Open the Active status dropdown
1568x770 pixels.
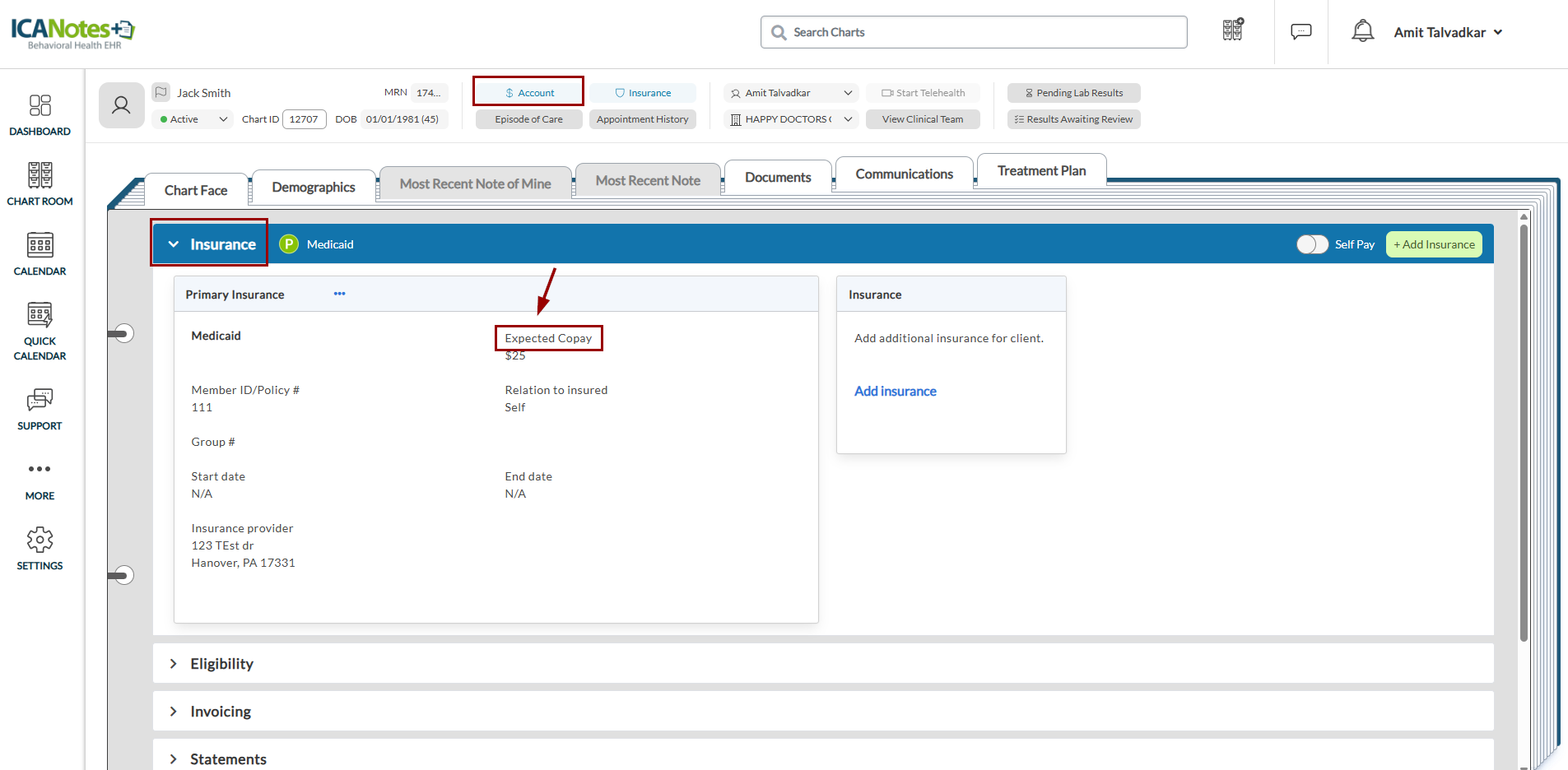194,119
